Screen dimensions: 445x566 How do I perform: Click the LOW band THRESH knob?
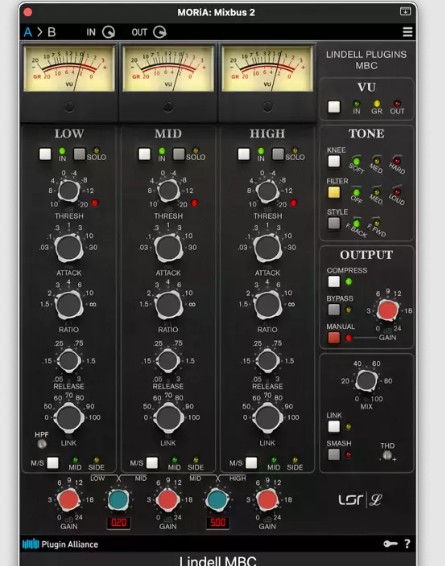click(69, 191)
